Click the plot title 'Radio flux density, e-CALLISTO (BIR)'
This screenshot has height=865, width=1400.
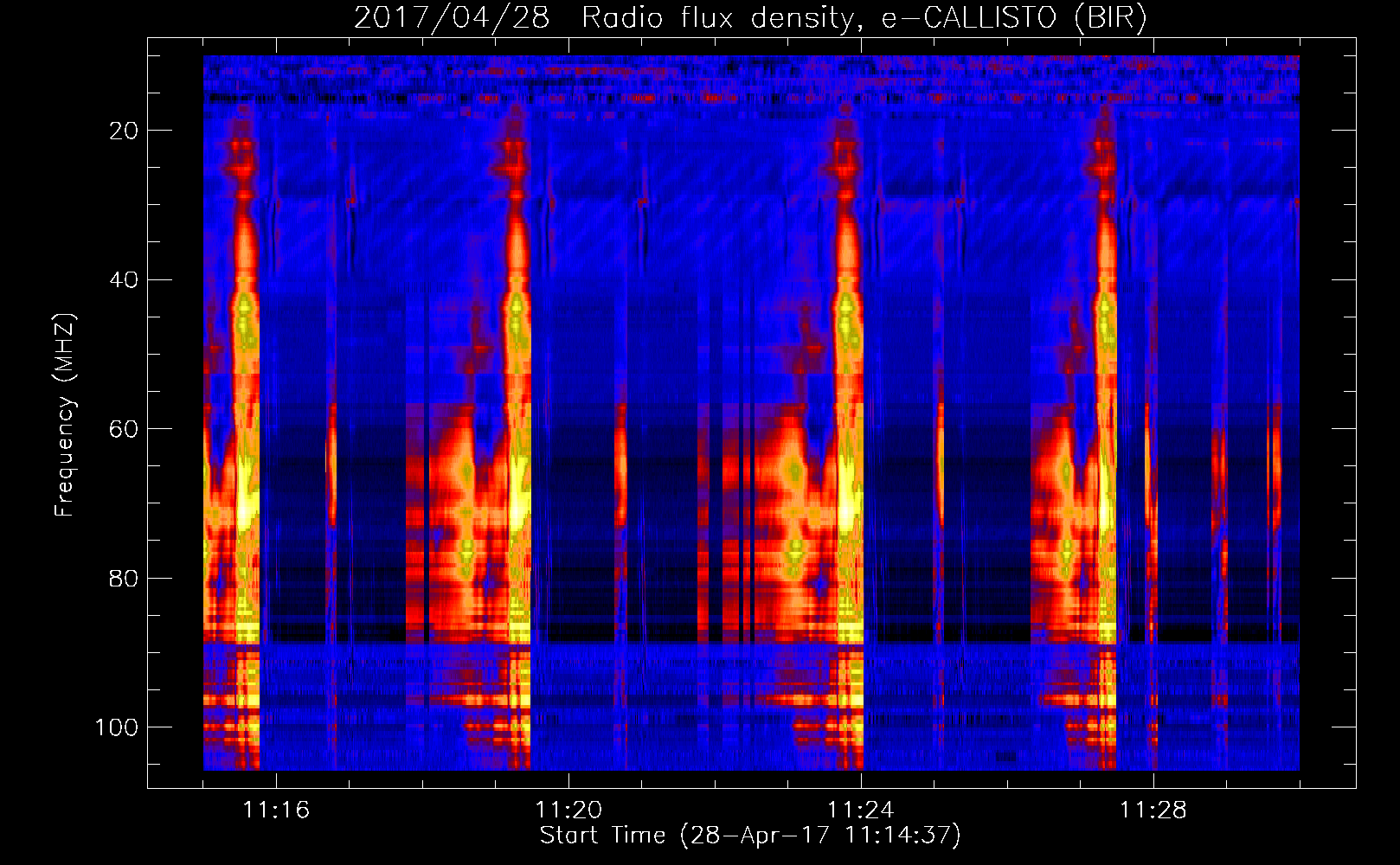[x=864, y=18]
